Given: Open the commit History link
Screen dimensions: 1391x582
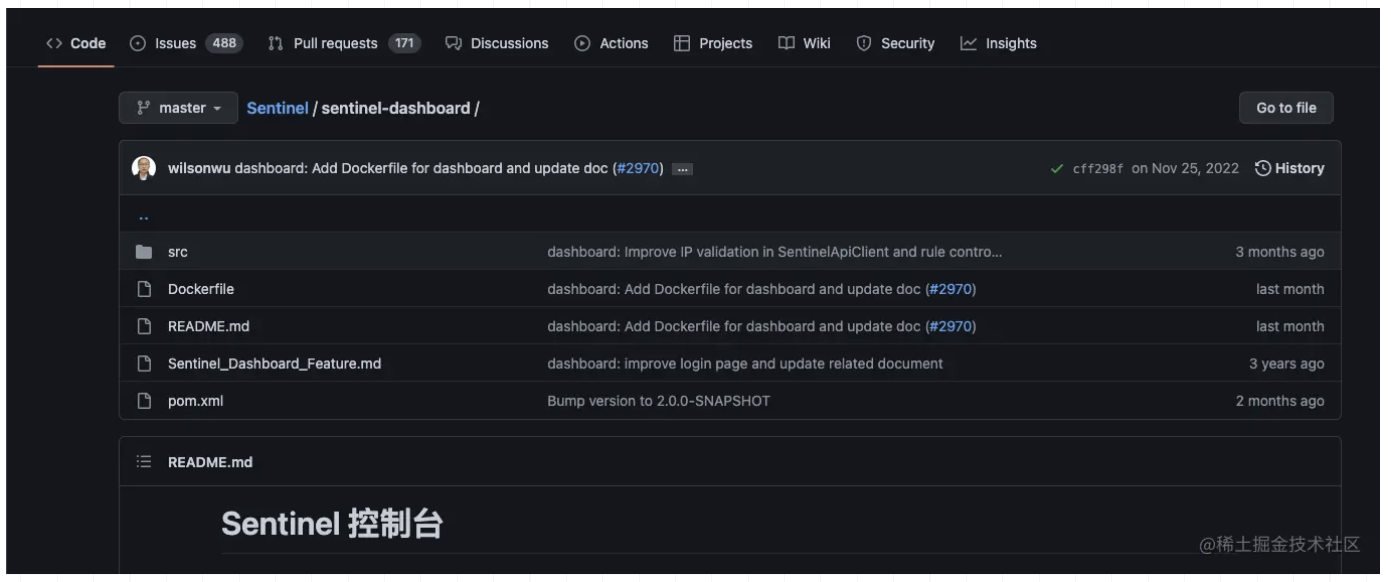Looking at the screenshot, I should 1289,168.
